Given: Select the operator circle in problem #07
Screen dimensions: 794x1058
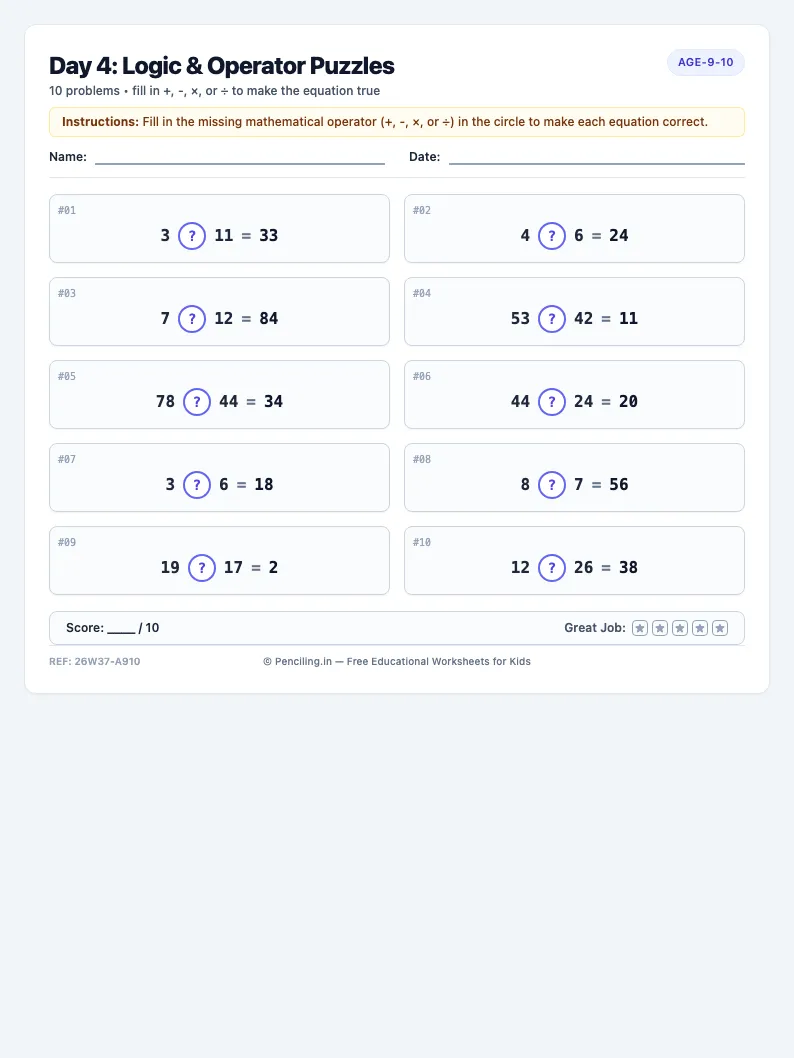Looking at the screenshot, I should point(197,484).
